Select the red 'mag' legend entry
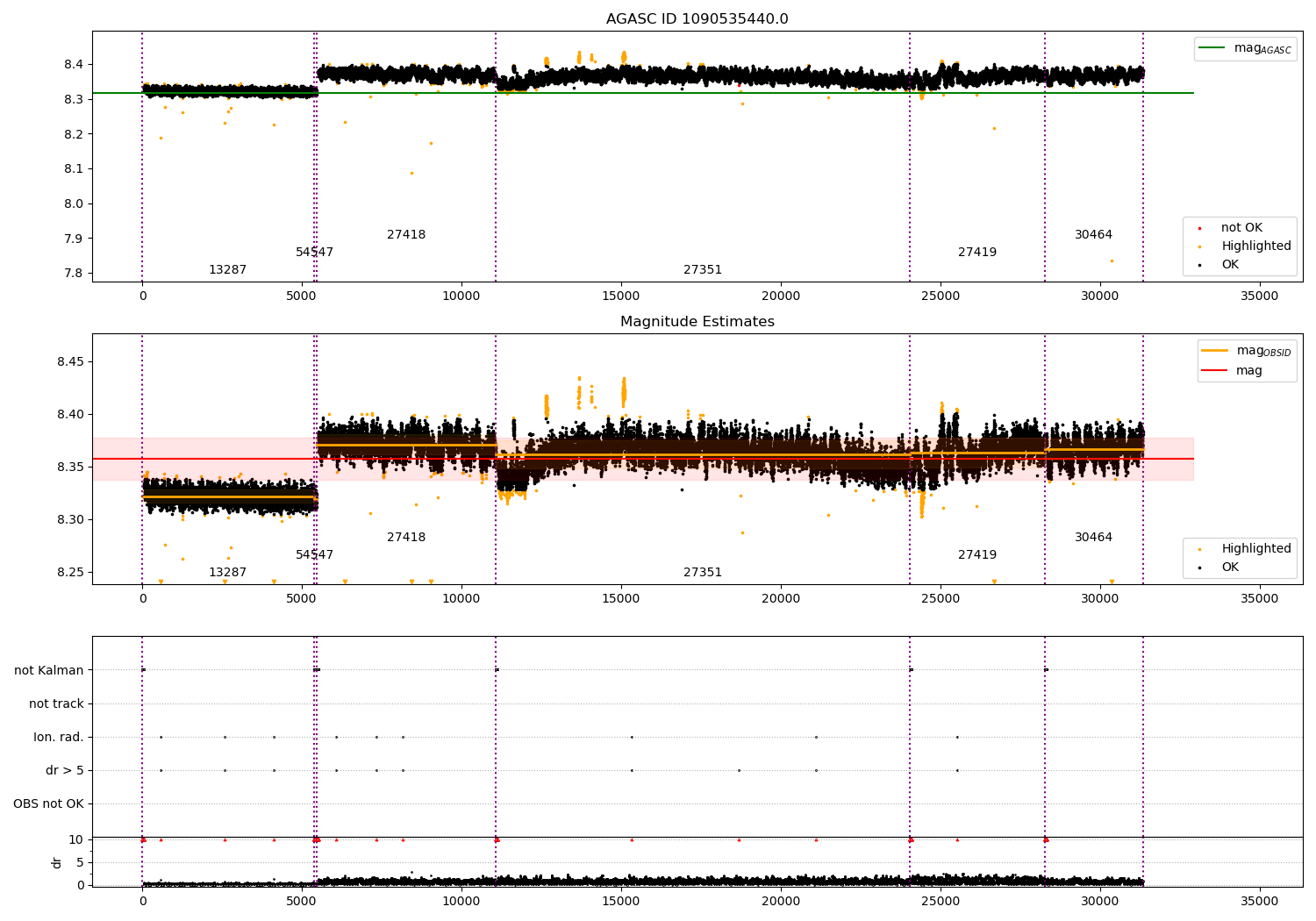This screenshot has height=921, width=1316. click(1232, 371)
